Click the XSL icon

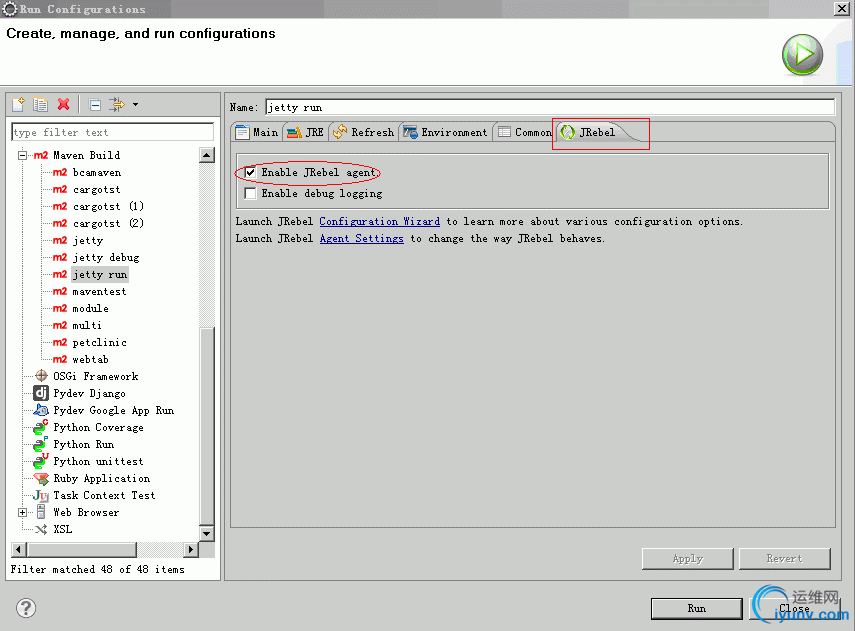point(41,529)
